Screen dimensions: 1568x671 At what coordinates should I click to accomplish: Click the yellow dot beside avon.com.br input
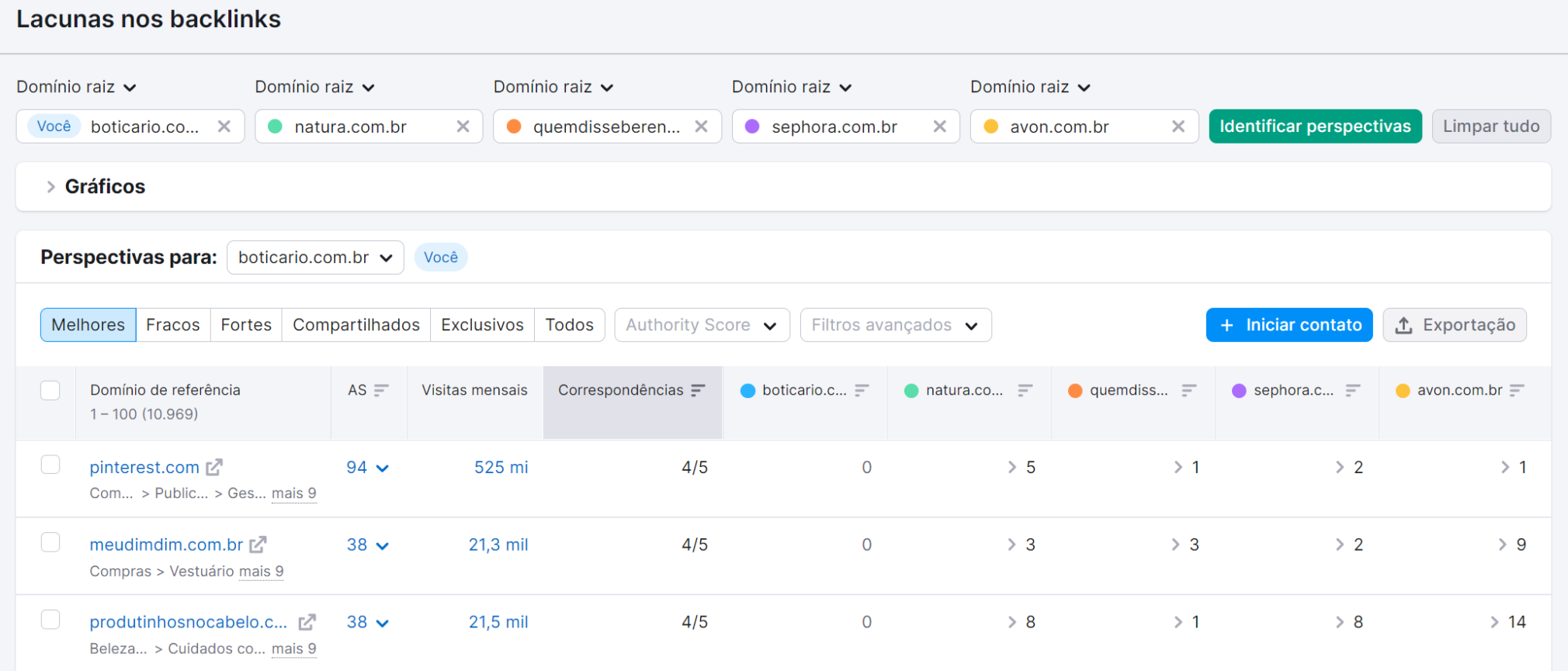991,126
